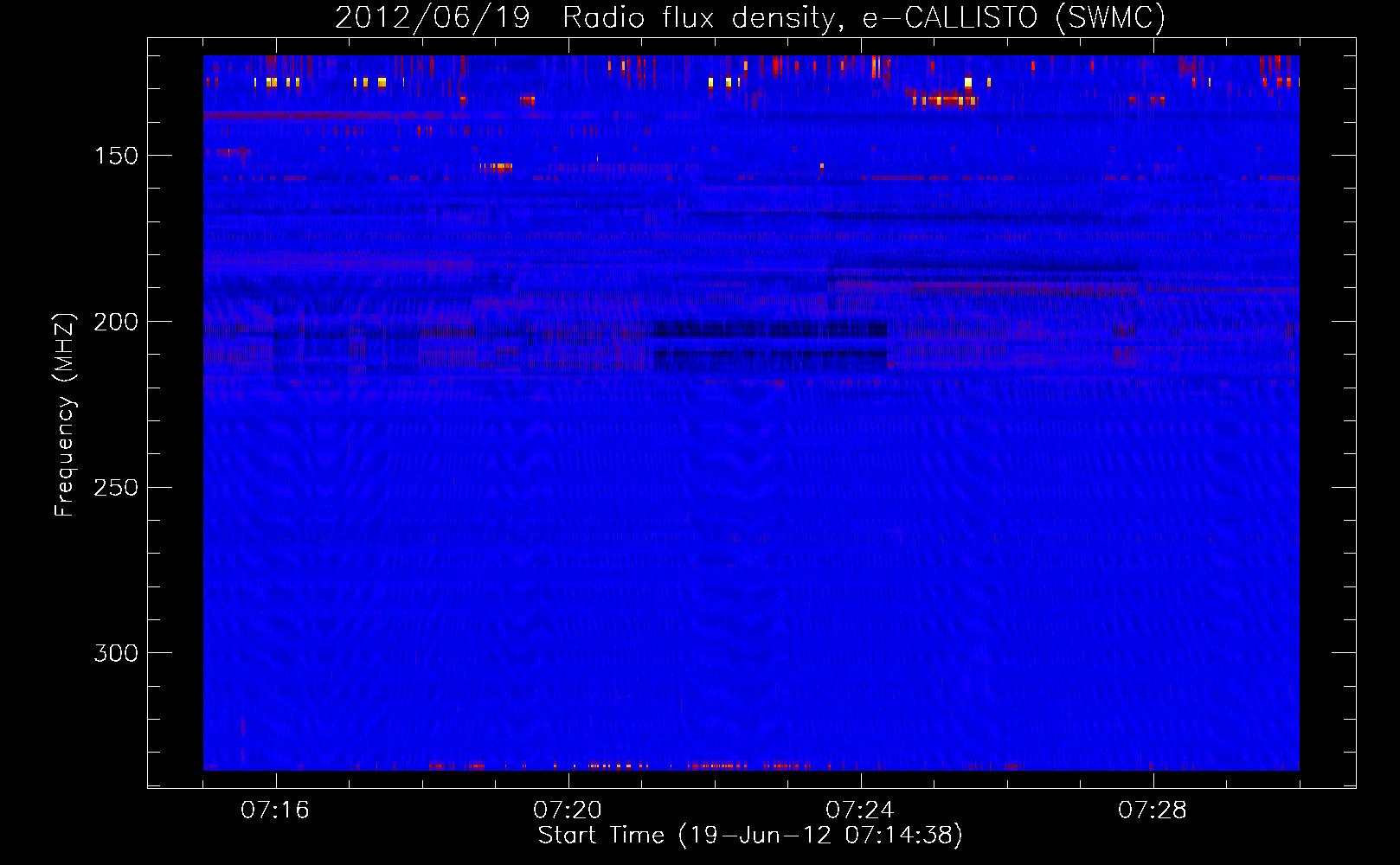The height and width of the screenshot is (865, 1400).
Task: Click the Frequency (MHZ) axis label
Action: (65, 415)
